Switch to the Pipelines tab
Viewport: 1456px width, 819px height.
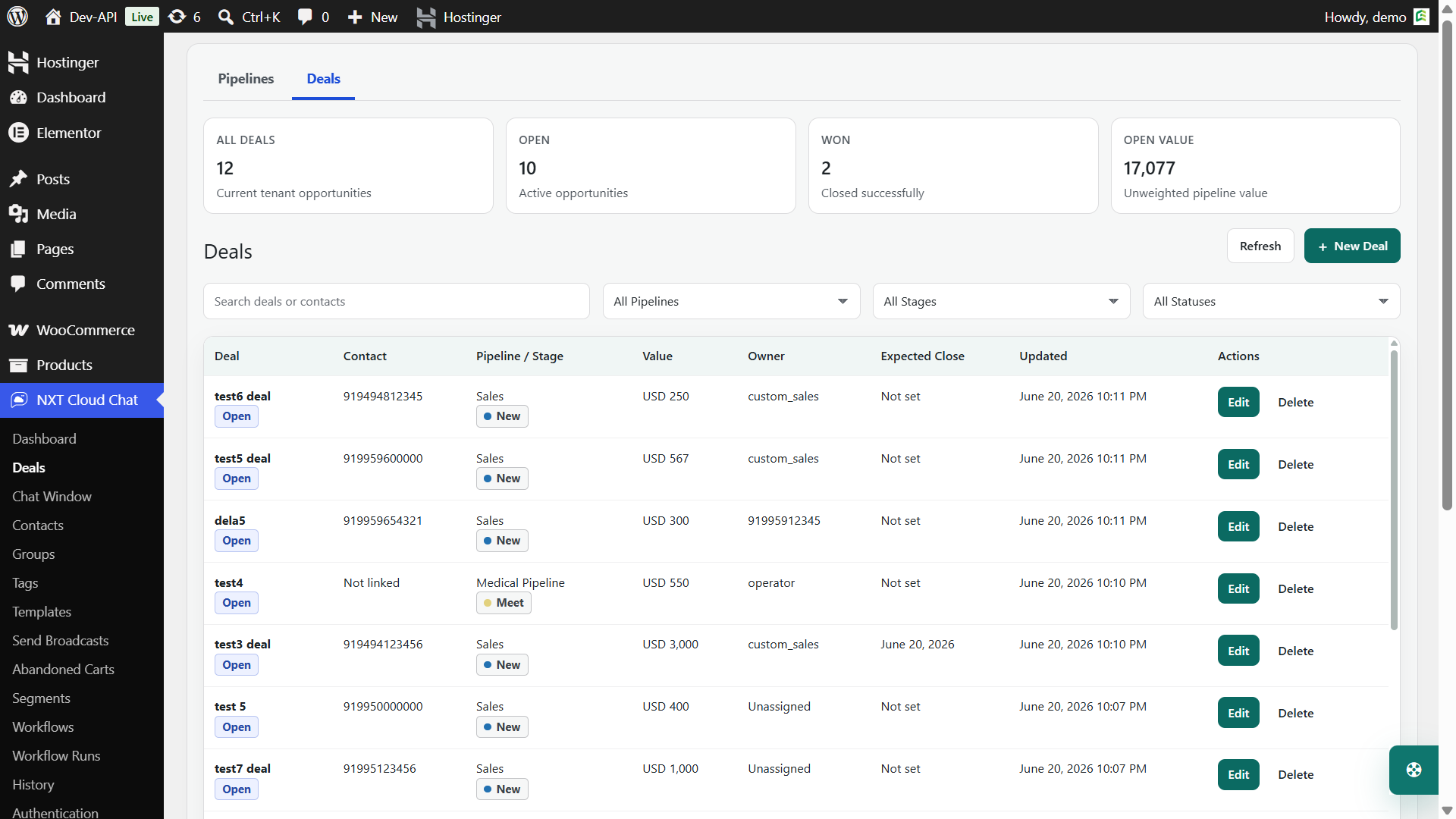(246, 79)
